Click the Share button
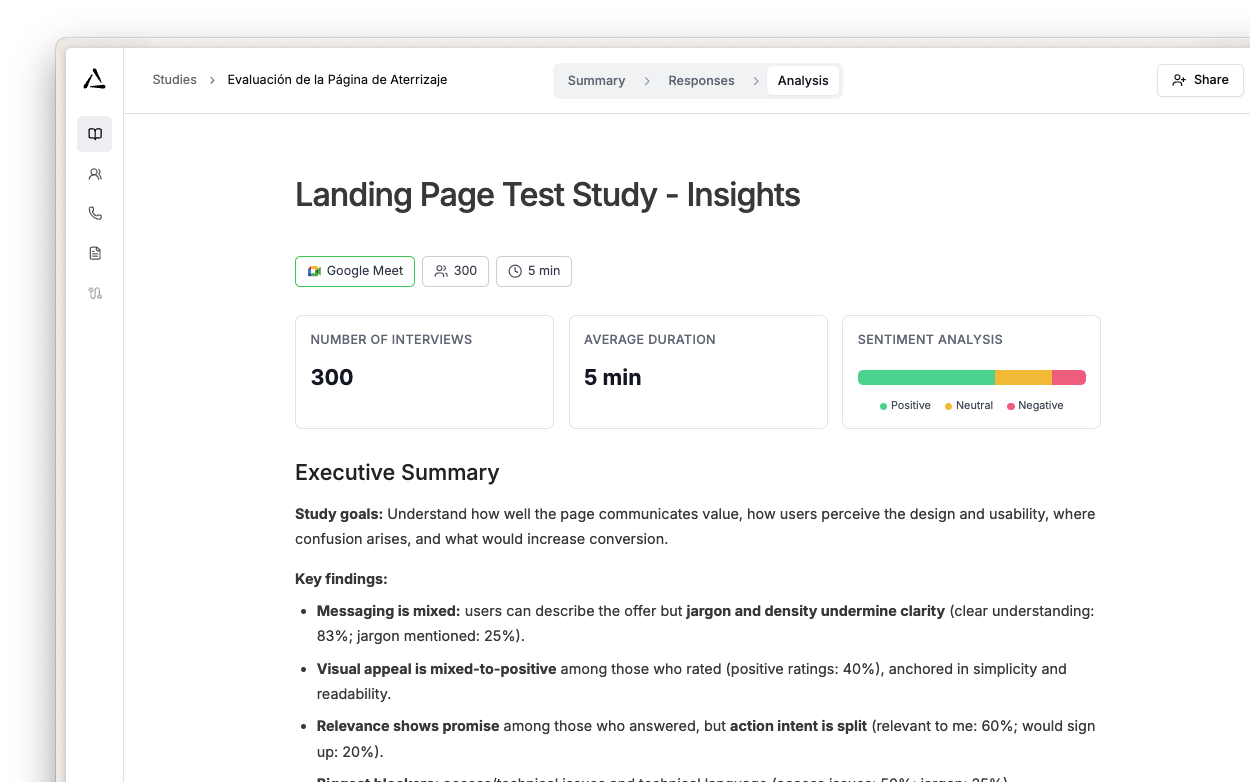The height and width of the screenshot is (782, 1250). pos(1200,80)
